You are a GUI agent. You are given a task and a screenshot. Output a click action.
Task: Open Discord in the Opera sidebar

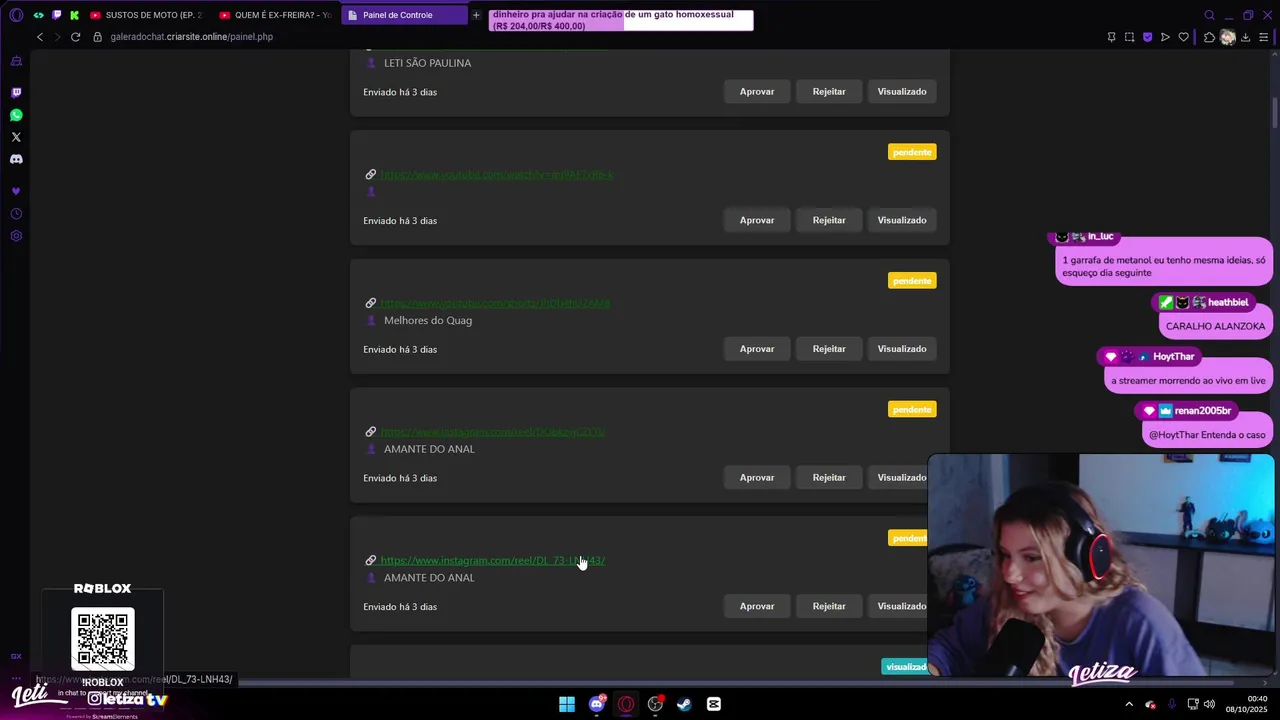point(16,159)
